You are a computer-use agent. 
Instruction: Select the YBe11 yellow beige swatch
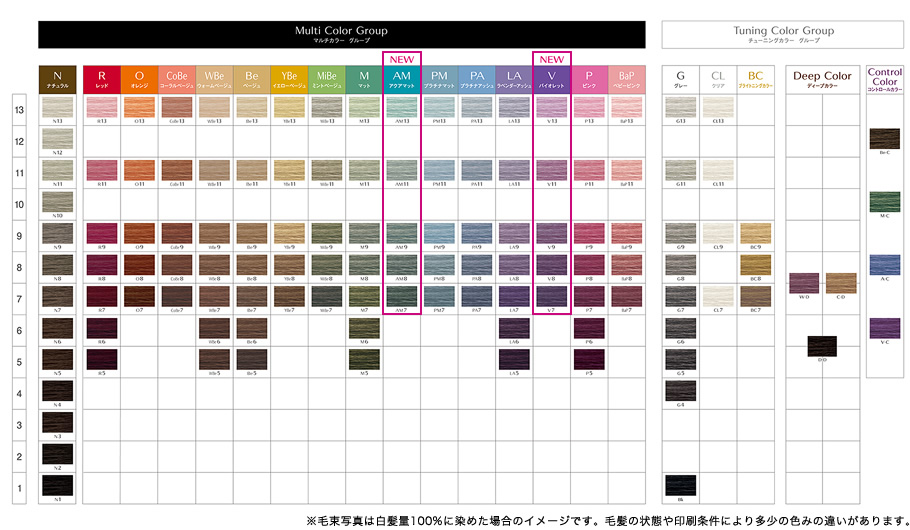(289, 170)
